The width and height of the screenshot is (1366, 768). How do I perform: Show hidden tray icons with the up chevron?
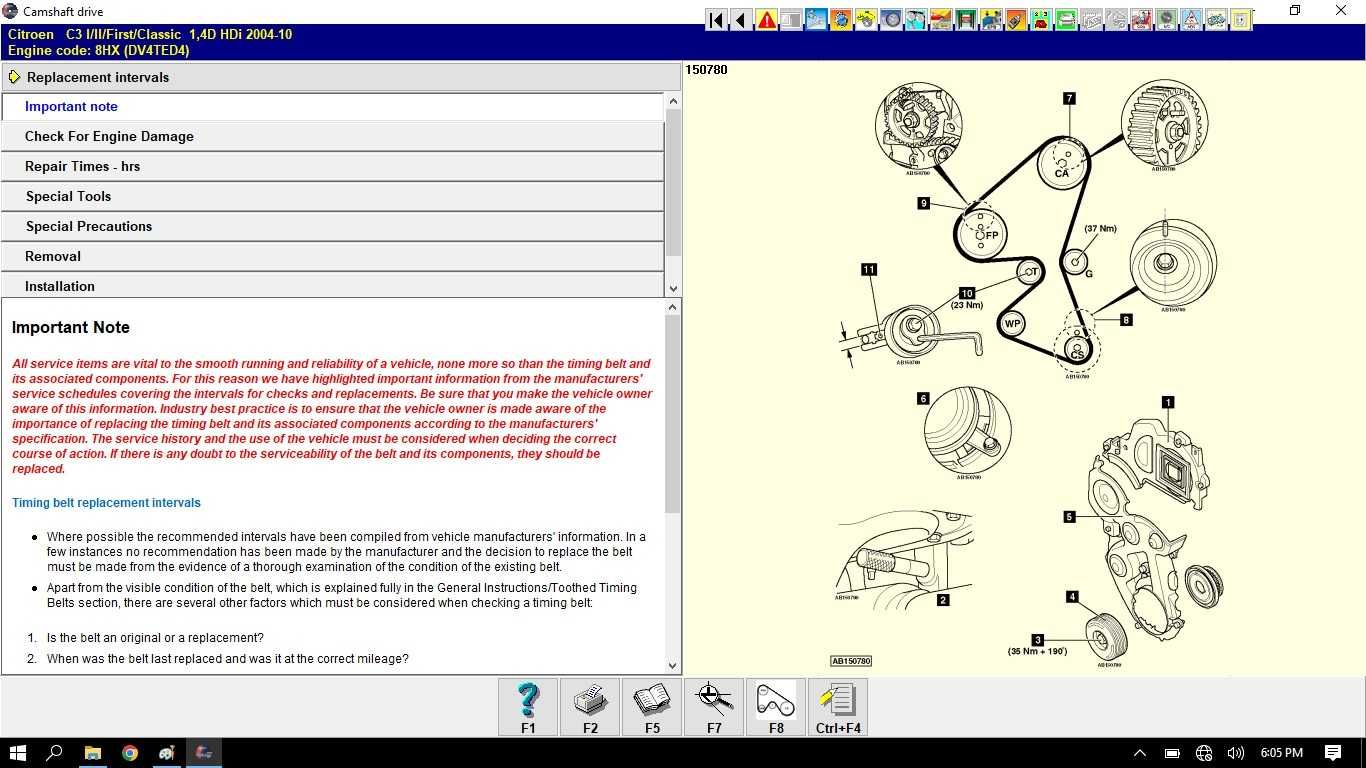(1140, 753)
